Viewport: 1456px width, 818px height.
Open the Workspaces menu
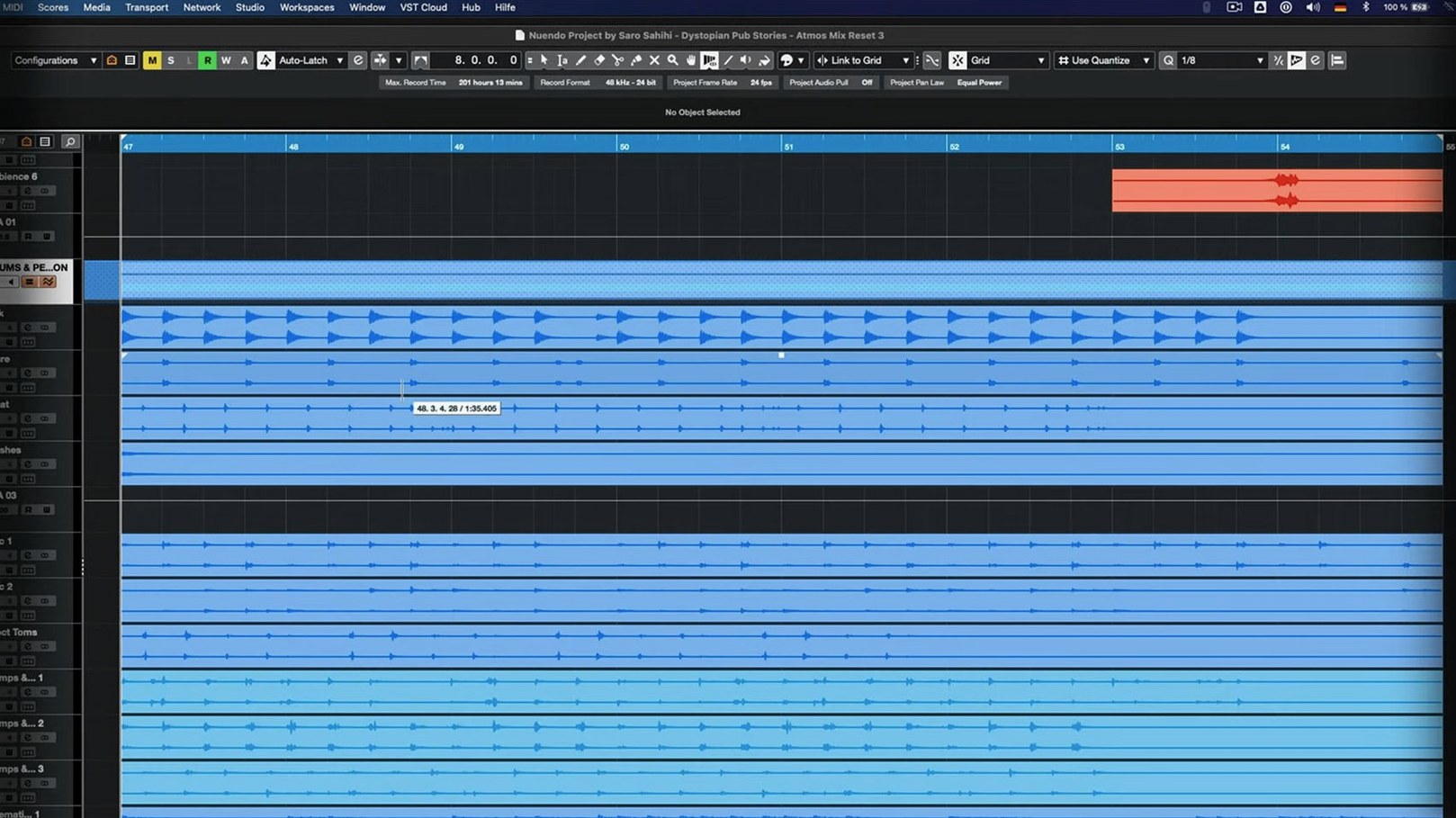pos(307,7)
